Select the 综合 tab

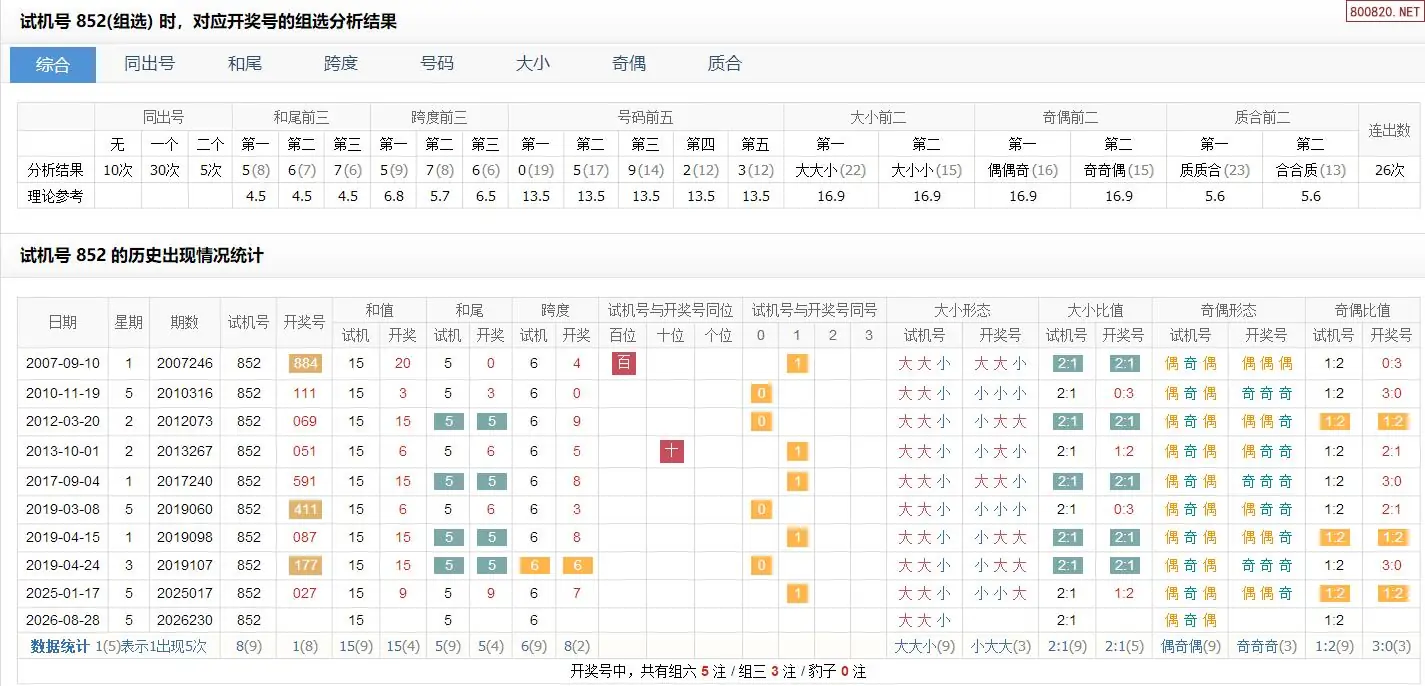53,64
